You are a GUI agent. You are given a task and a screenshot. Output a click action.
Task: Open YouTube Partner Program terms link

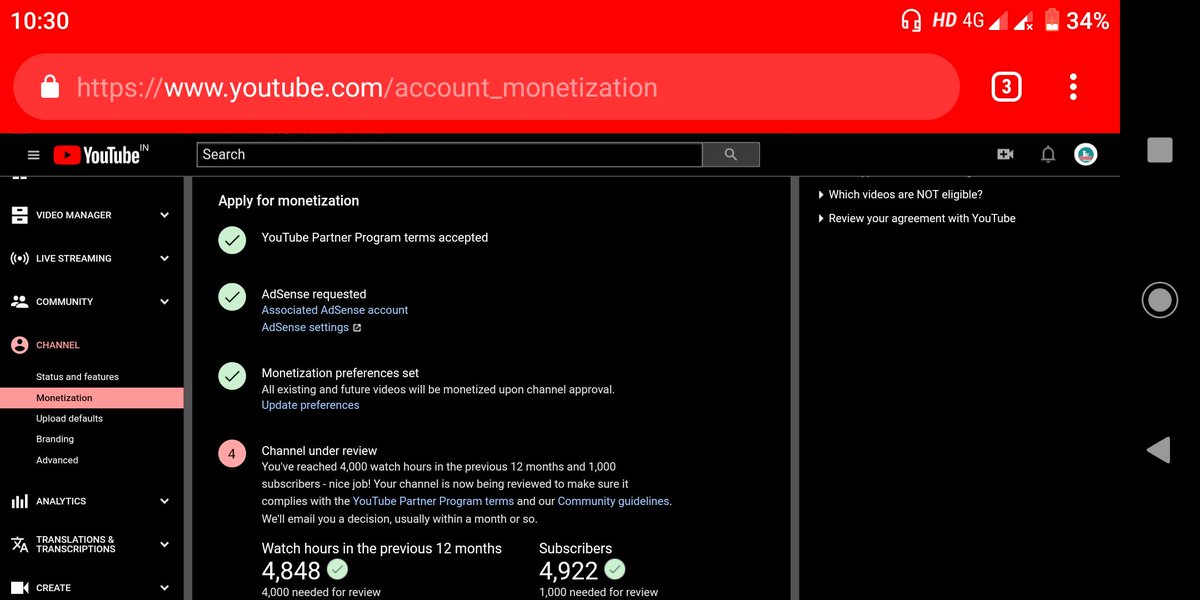[x=433, y=501]
